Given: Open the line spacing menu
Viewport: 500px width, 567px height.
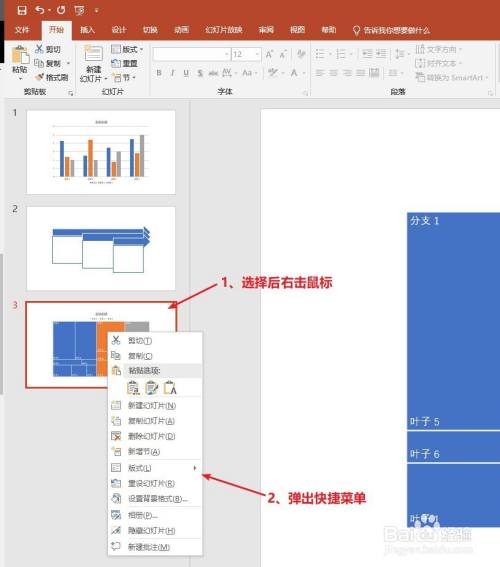Looking at the screenshot, I should point(402,54).
